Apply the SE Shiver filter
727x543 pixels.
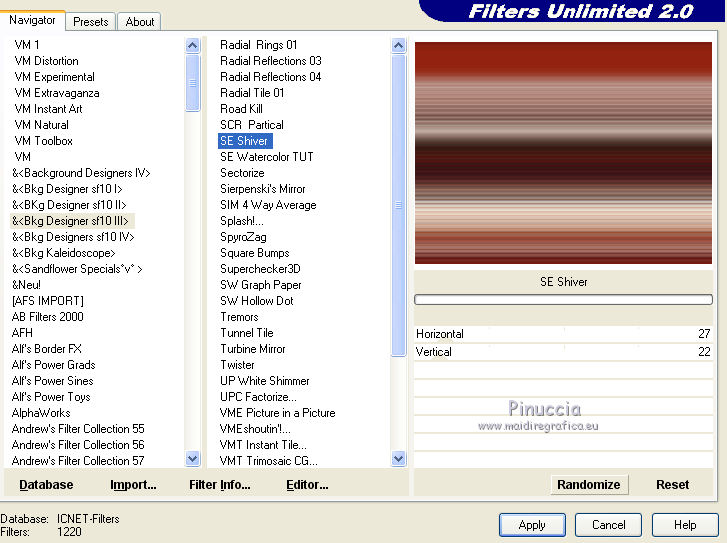532,525
